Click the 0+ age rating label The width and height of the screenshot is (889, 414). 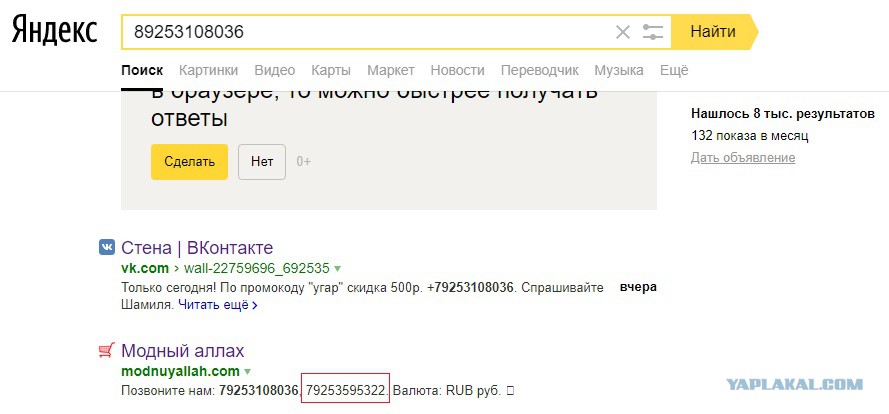click(x=303, y=162)
